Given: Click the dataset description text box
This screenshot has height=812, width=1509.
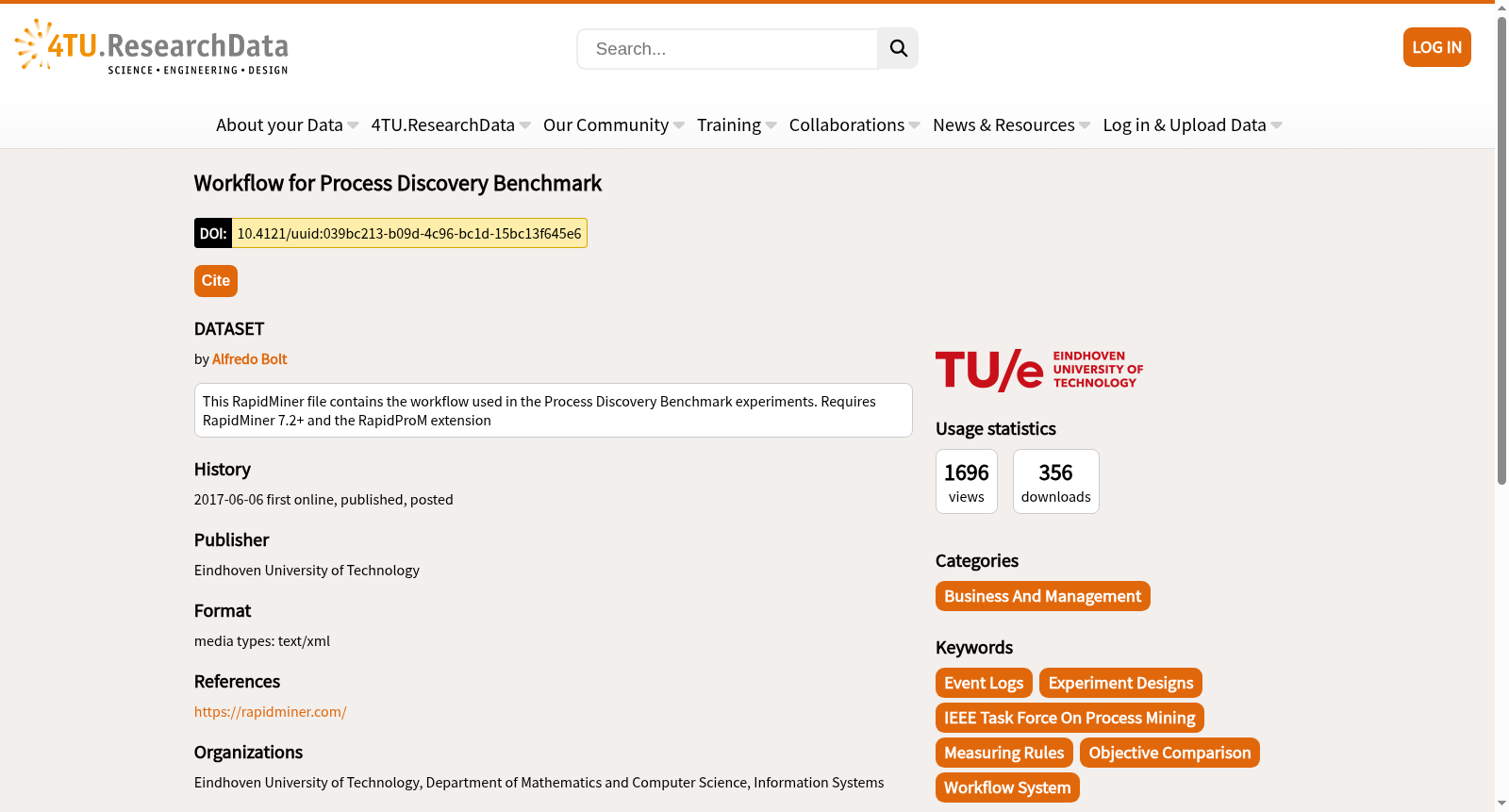Looking at the screenshot, I should click(554, 410).
